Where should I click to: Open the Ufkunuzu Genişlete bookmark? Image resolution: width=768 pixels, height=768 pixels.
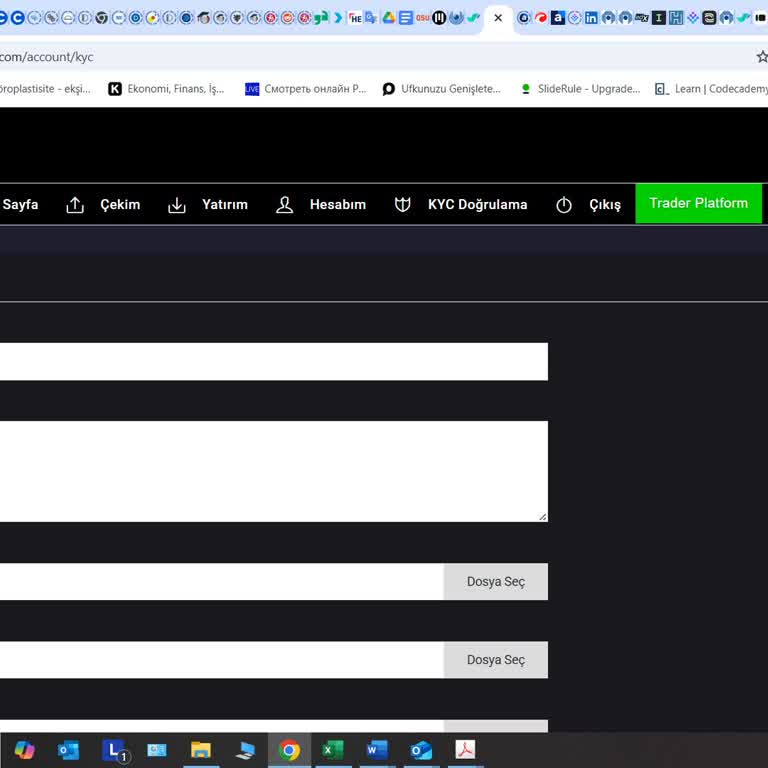point(442,89)
